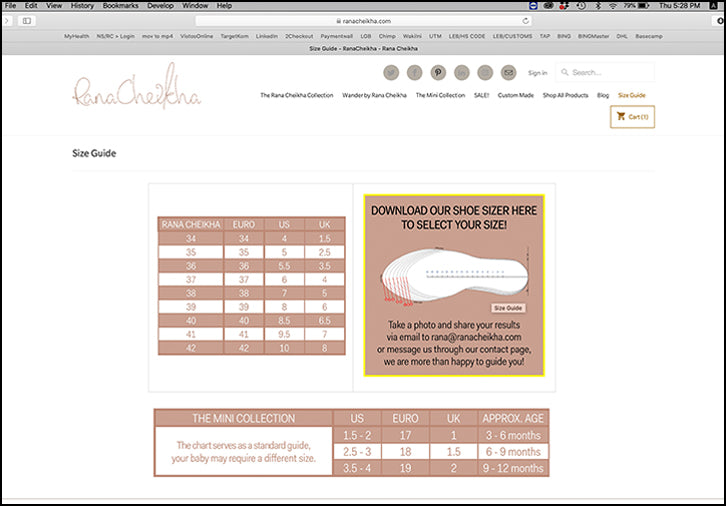This screenshot has width=726, height=506.
Task: Click the Facebook social icon
Action: pos(414,72)
